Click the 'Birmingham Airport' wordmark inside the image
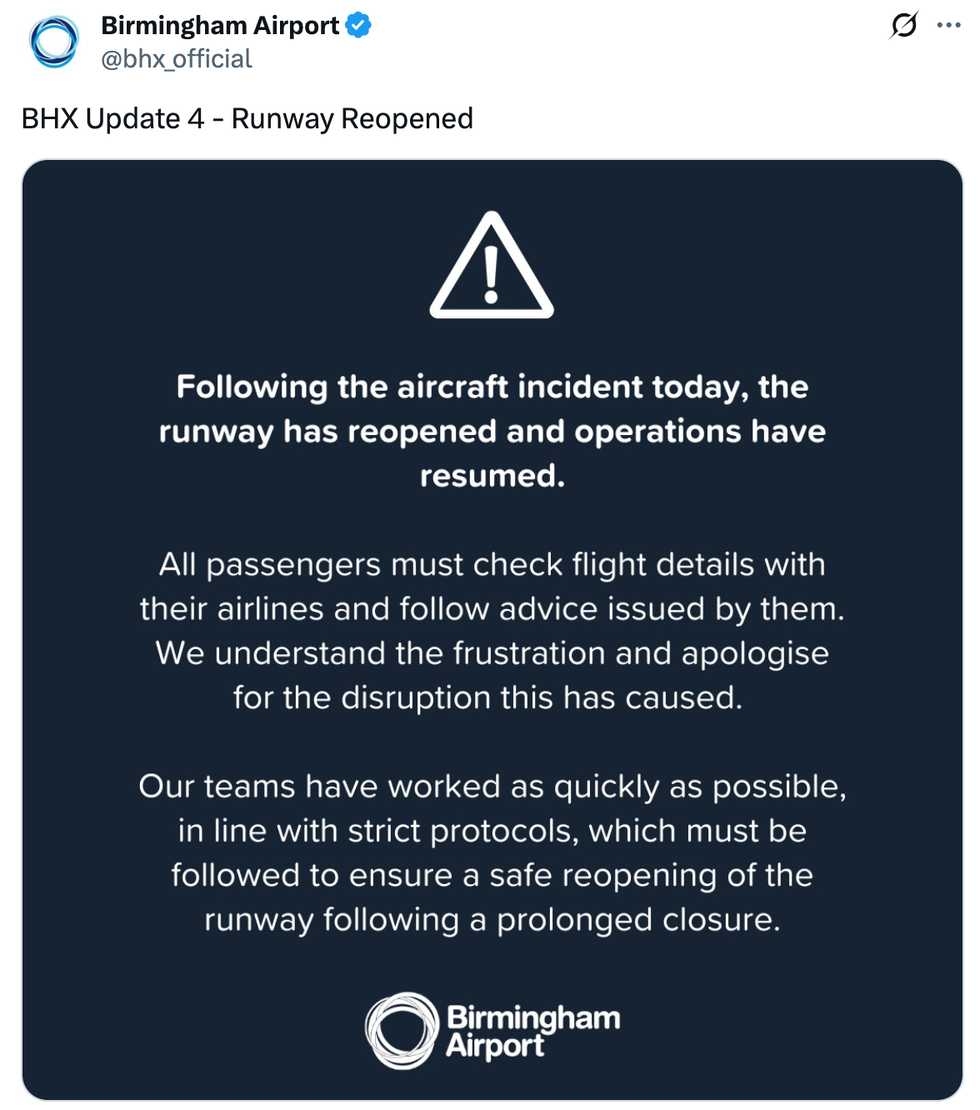 click(532, 1032)
